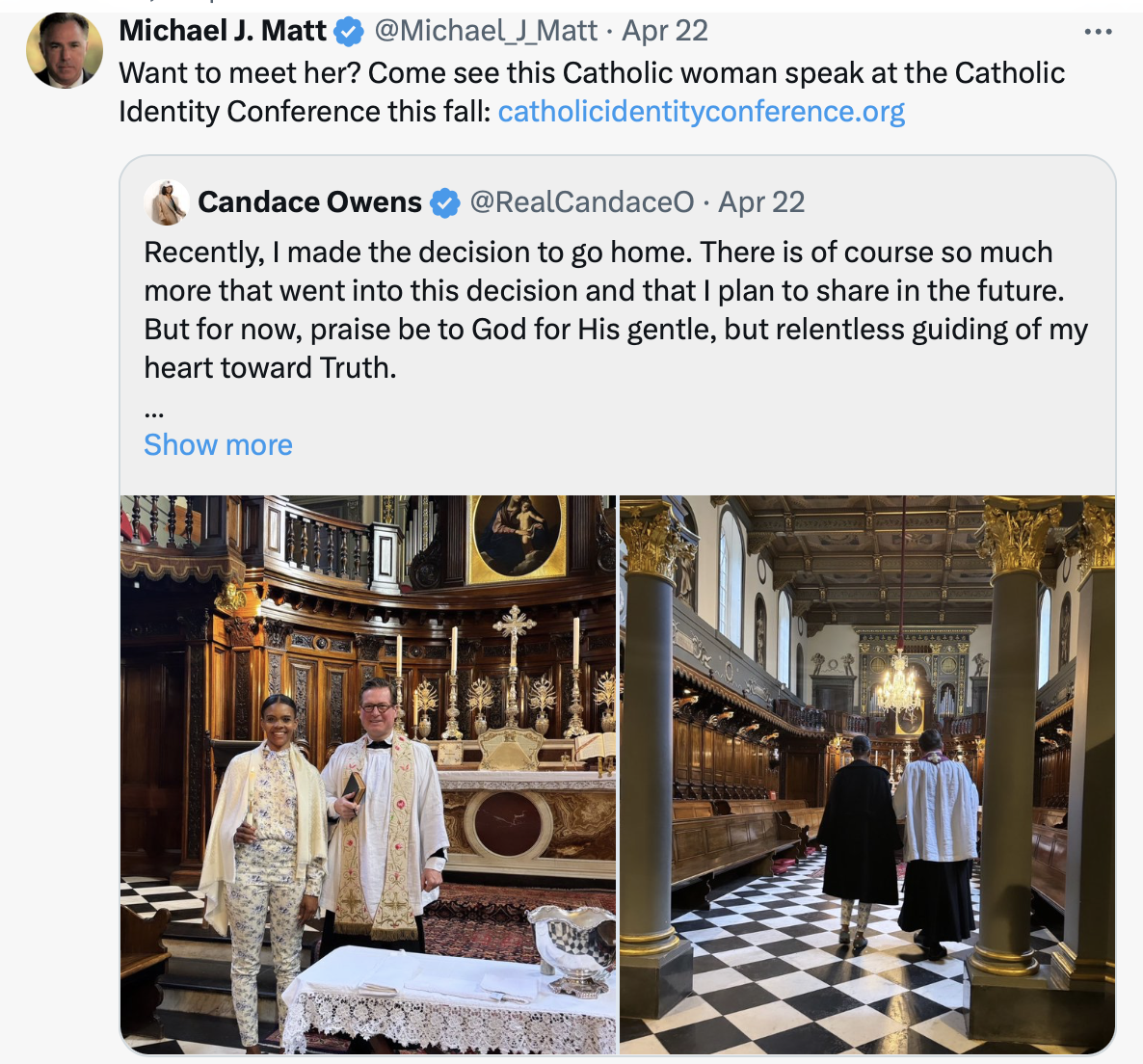1143x1064 pixels.
Task: Click the truncation ellipsis above Show more
Action: (x=154, y=413)
